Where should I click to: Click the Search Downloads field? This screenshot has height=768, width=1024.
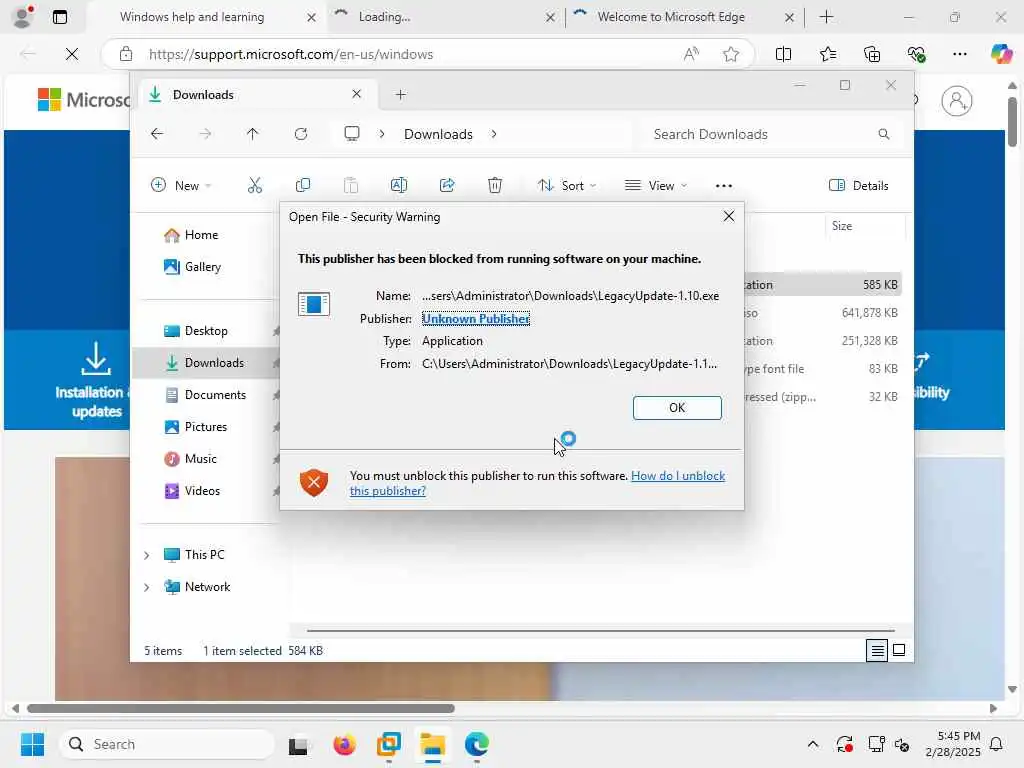(771, 134)
